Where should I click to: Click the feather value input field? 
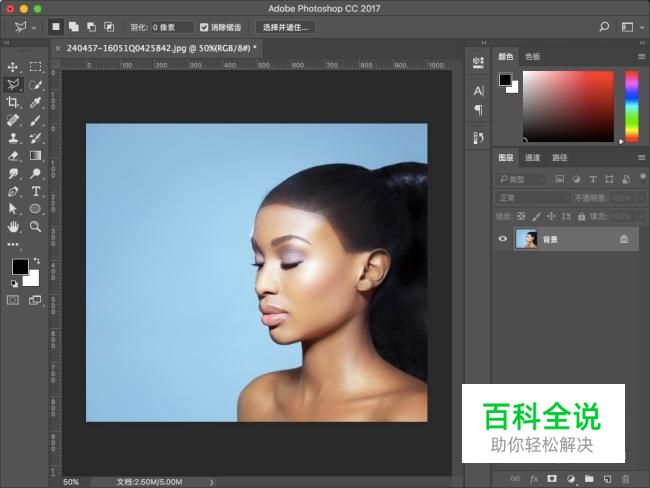click(x=172, y=27)
